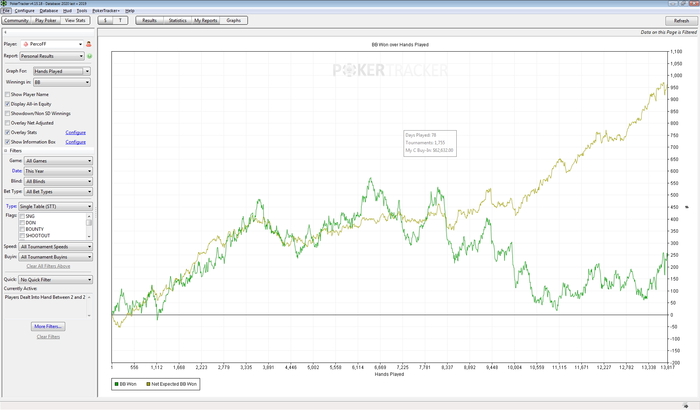The image size is (700, 410).
Task: Uncheck Display All-in Equity
Action: point(8,103)
